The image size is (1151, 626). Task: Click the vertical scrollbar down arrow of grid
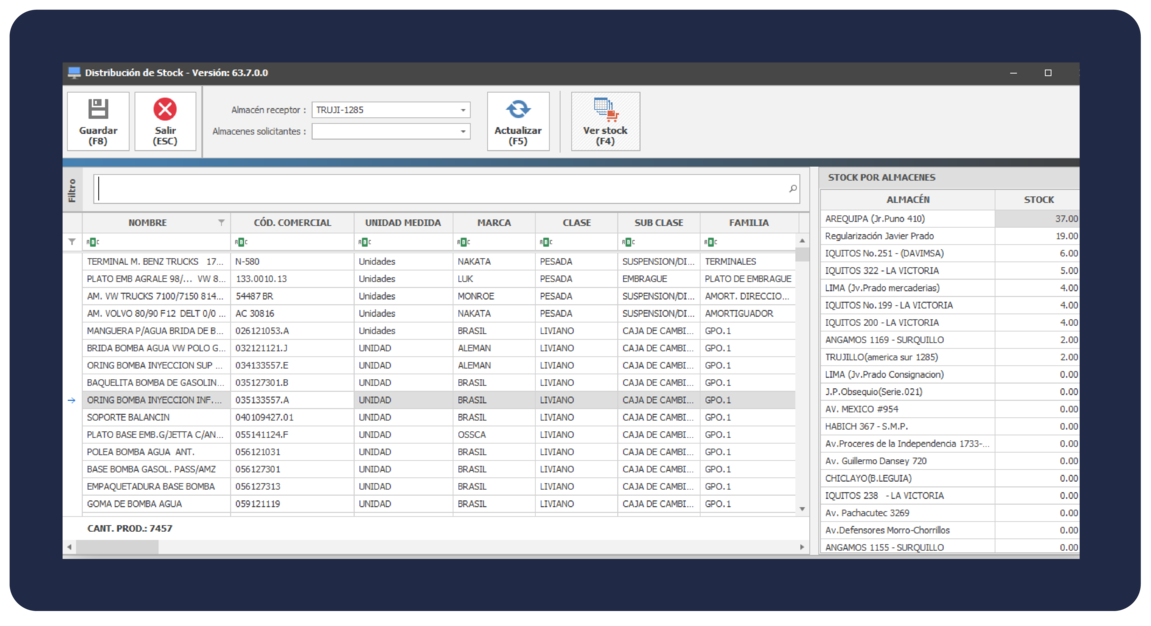point(802,509)
